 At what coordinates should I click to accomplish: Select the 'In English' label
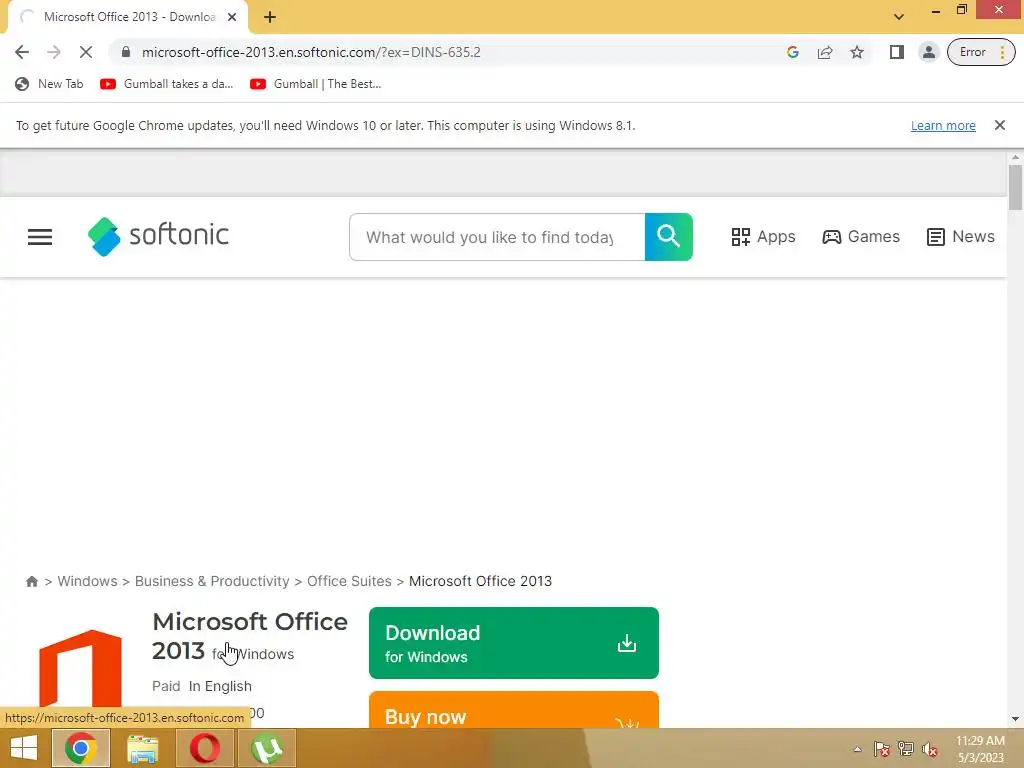(220, 686)
